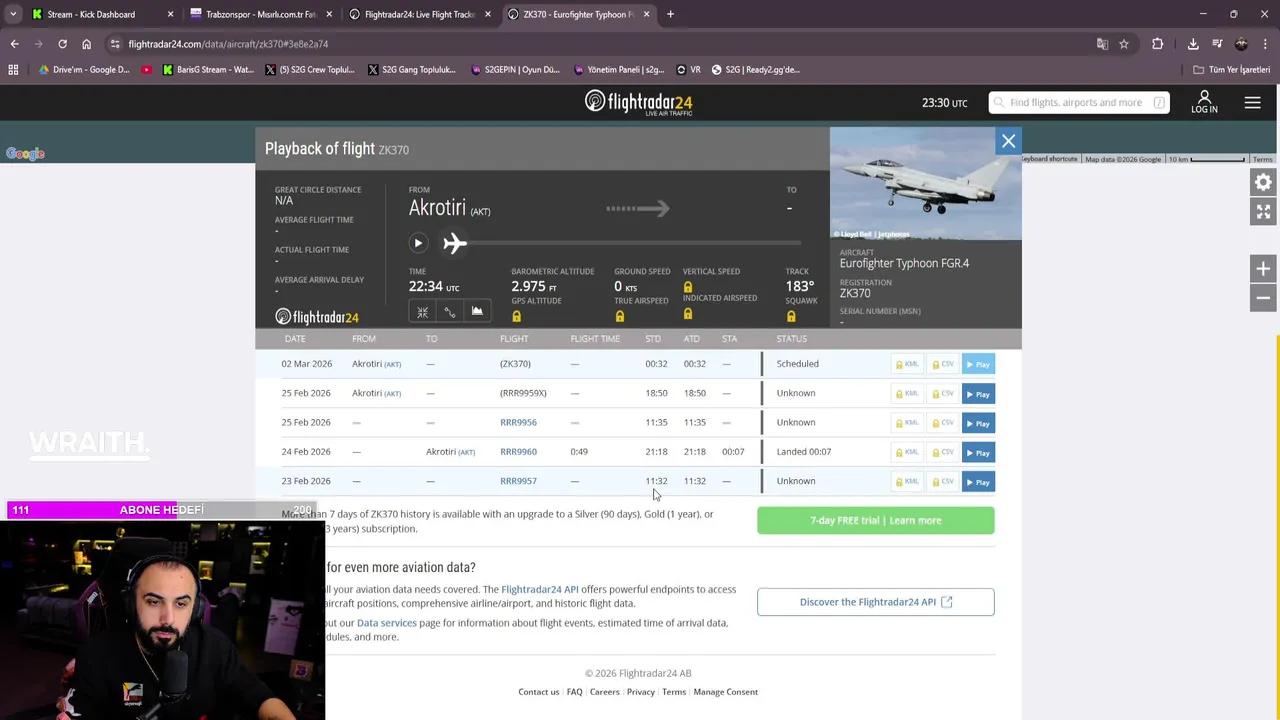The height and width of the screenshot is (720, 1280).
Task: Open the RRR9960 flight link
Action: click(518, 451)
